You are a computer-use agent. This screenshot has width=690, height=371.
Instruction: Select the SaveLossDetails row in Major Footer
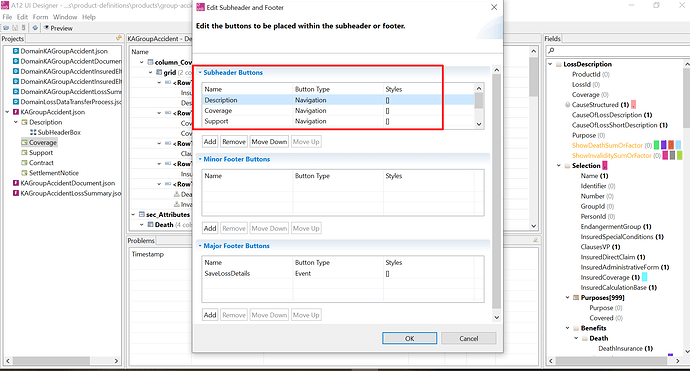pos(338,273)
